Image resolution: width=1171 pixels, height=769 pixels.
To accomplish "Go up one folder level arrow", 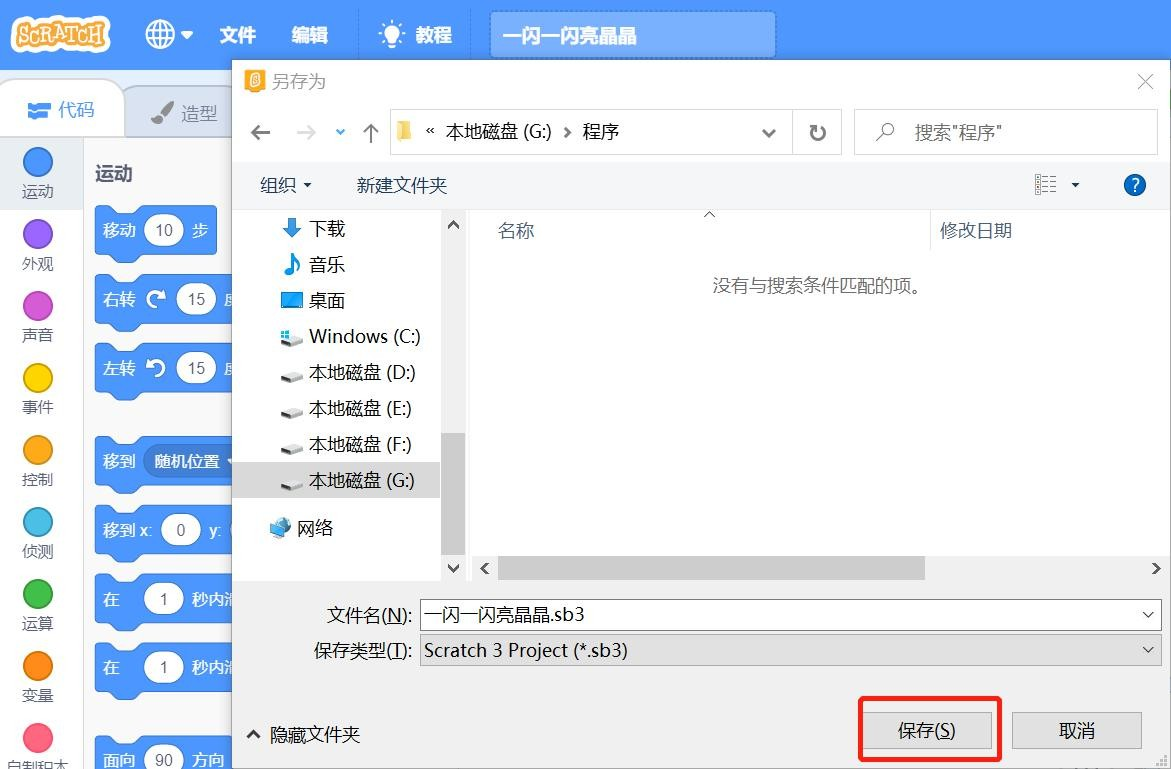I will click(x=370, y=133).
